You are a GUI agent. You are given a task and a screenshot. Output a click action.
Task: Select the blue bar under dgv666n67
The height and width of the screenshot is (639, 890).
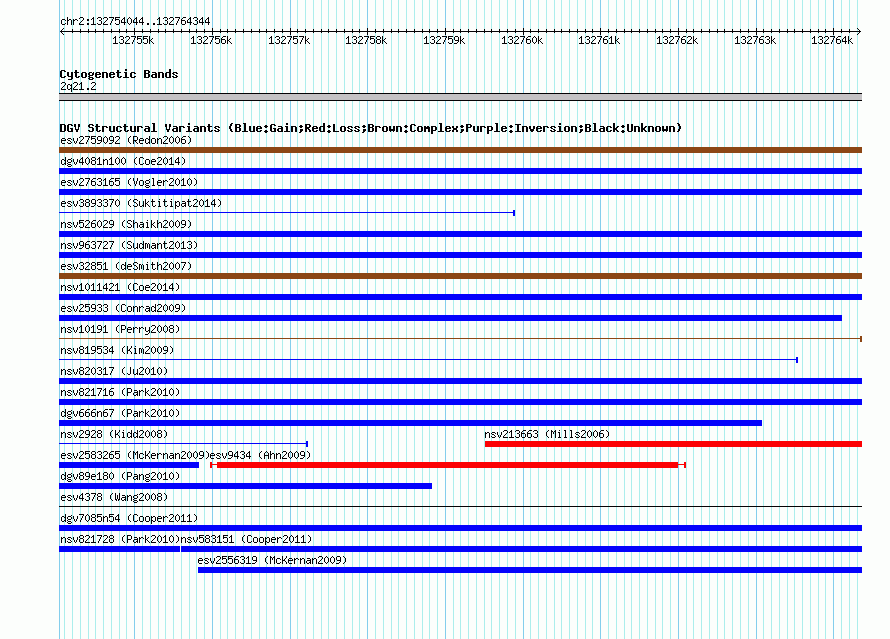tap(410, 423)
